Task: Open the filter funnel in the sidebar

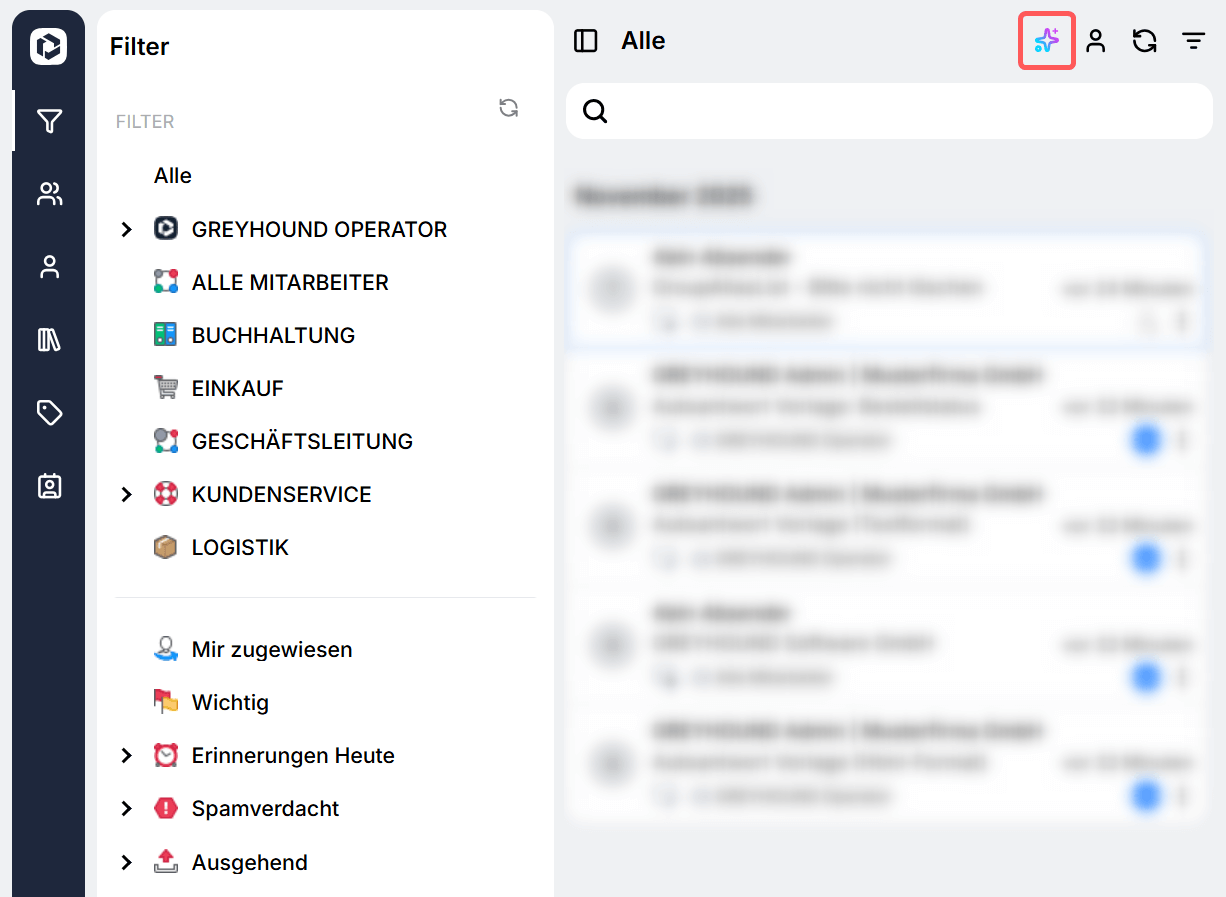Action: [x=49, y=121]
